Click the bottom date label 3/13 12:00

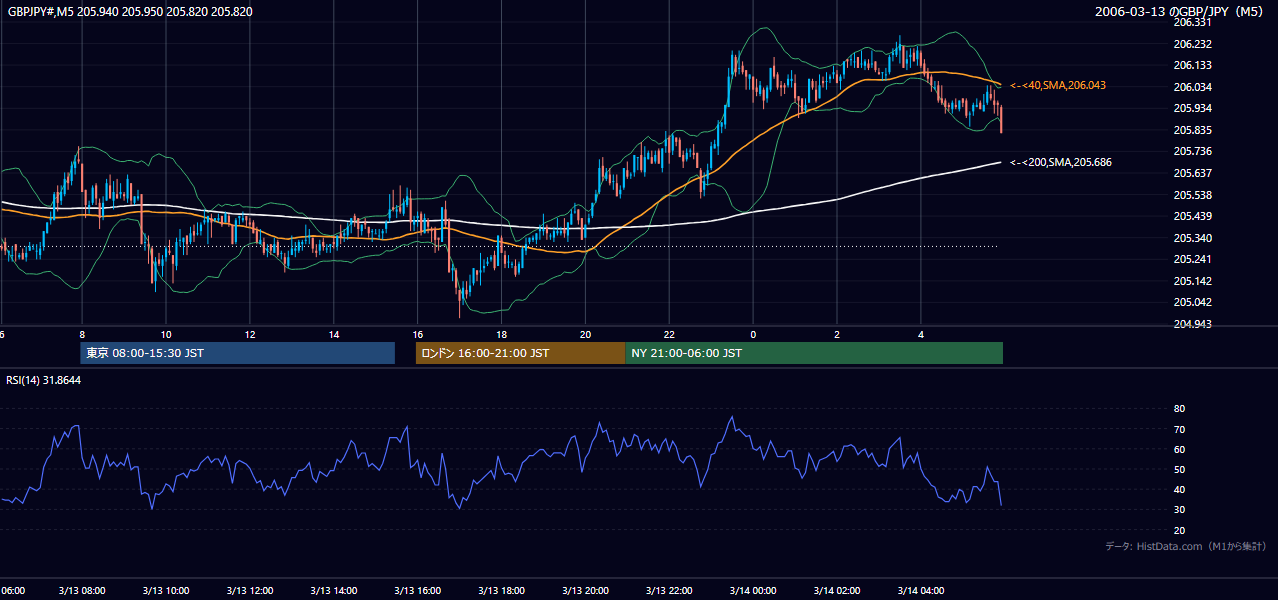(250, 590)
